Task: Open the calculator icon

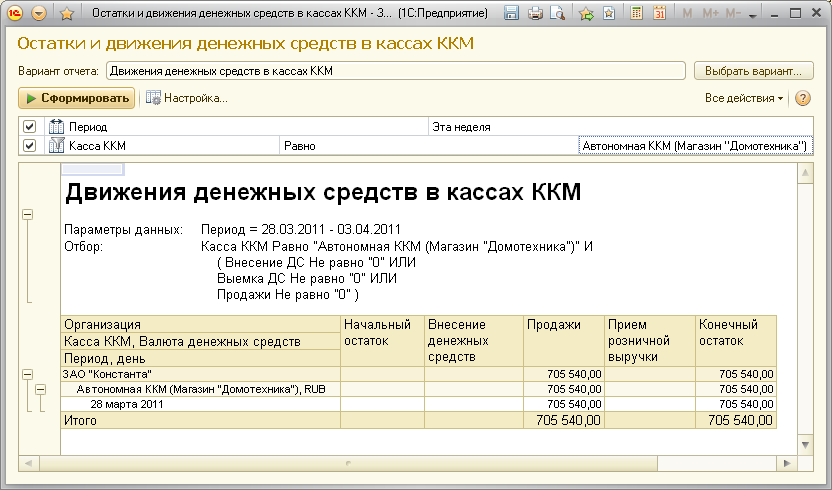Action: (636, 13)
